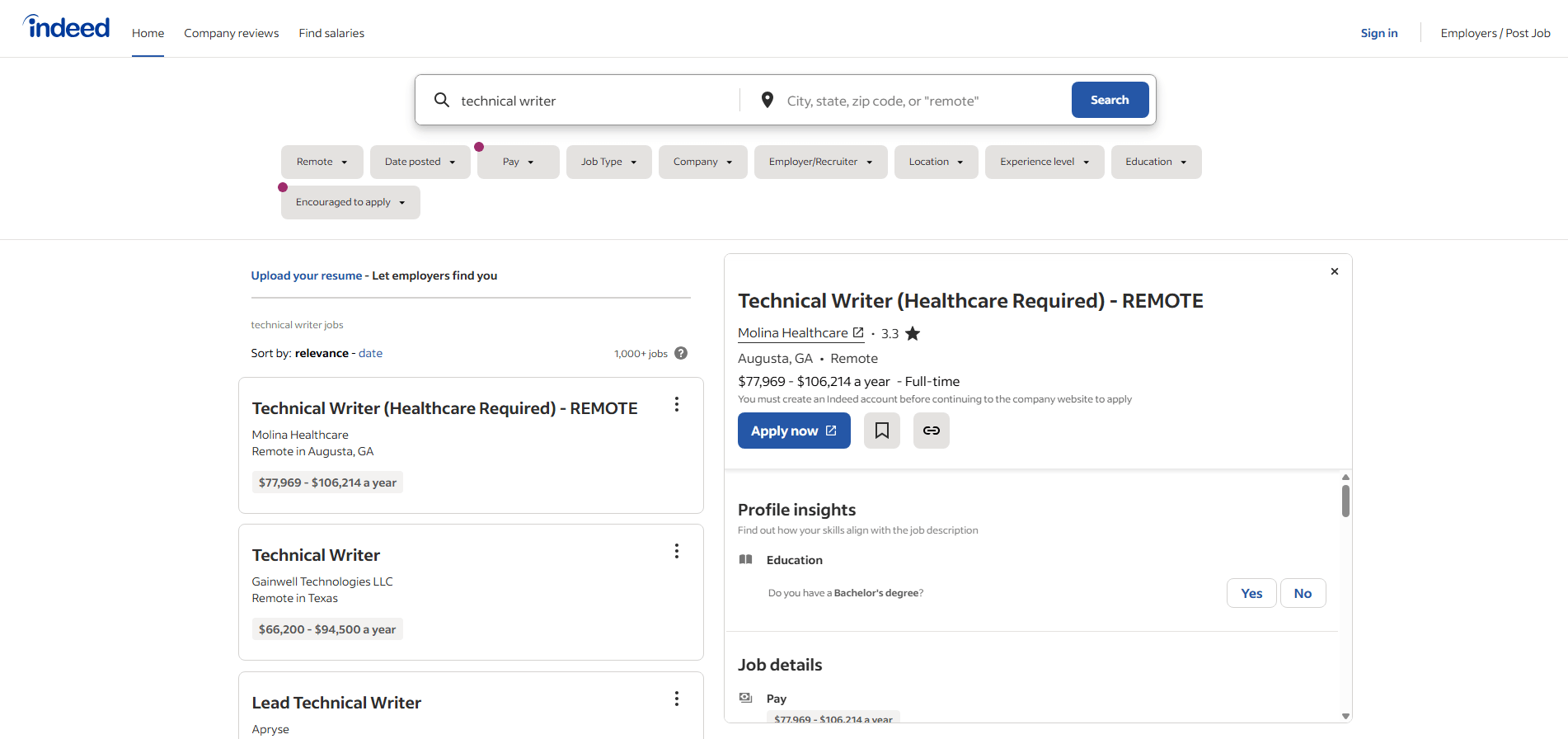Click the star rating icon next to 3.3

pos(913,333)
